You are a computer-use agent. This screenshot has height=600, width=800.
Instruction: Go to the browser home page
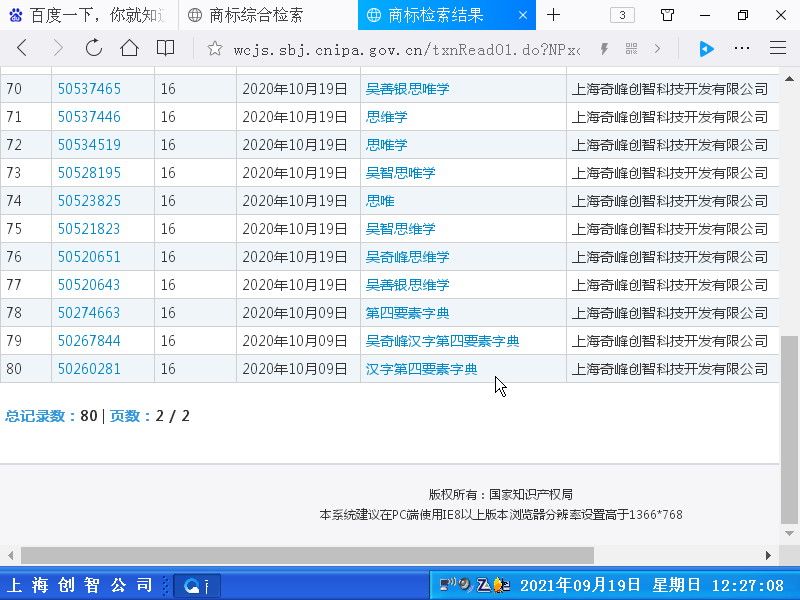129,48
